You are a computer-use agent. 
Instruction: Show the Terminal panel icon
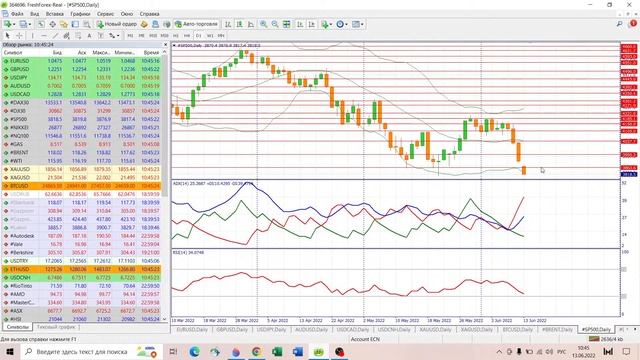pos(75,24)
